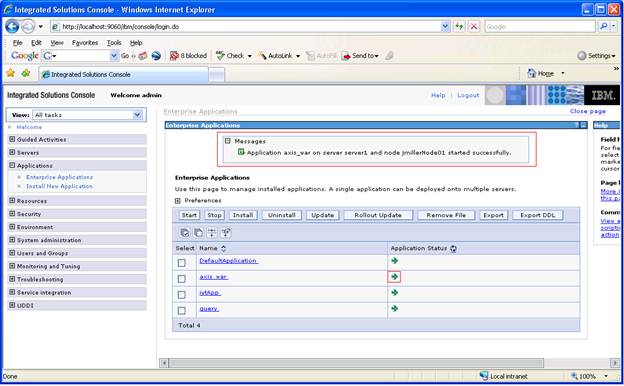This screenshot has height=386, width=624.
Task: Click the Logout link
Action: (x=468, y=96)
